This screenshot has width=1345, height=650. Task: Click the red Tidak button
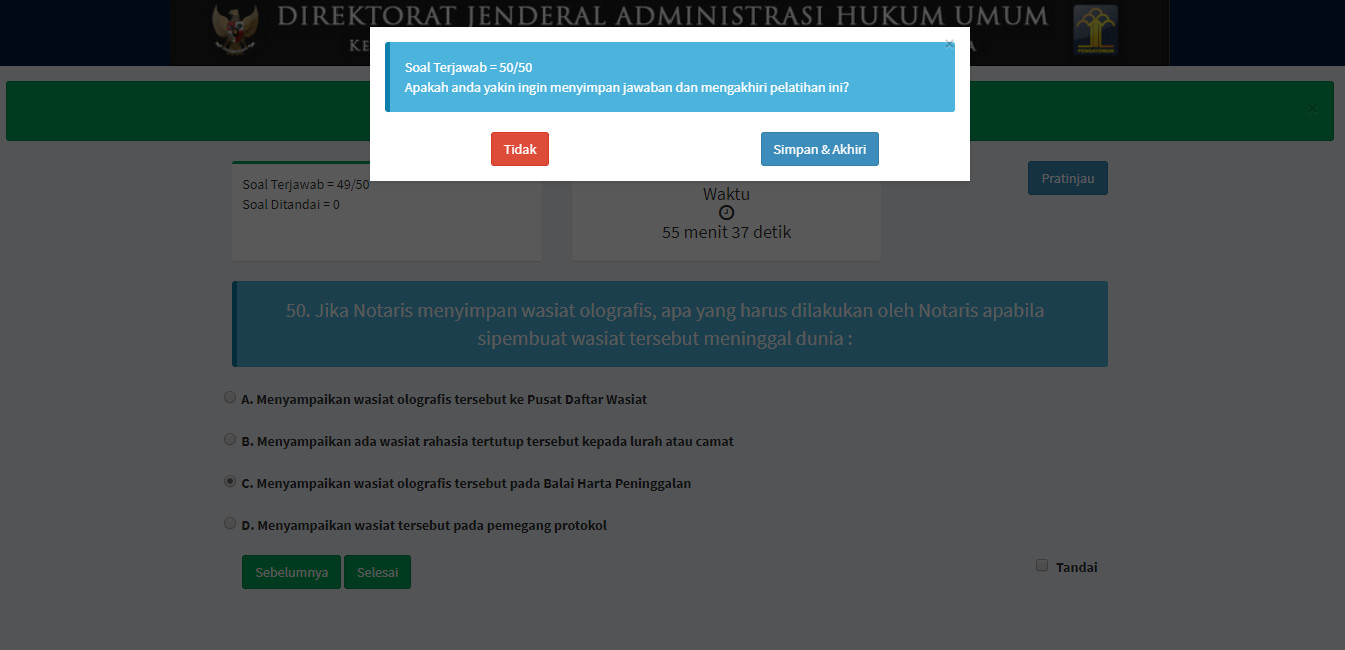coord(520,149)
